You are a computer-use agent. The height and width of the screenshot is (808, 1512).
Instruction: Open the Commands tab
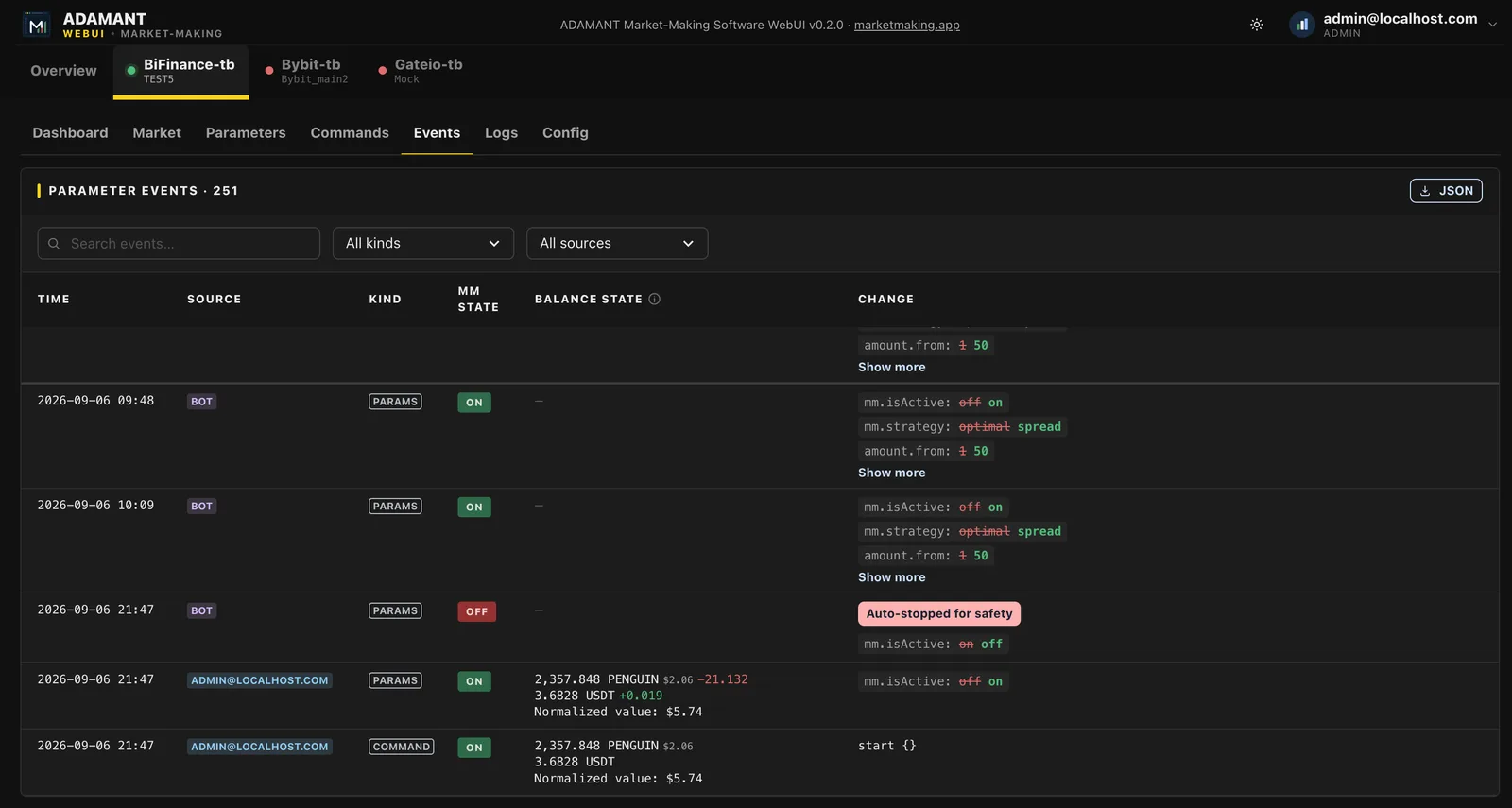pyautogui.click(x=350, y=133)
